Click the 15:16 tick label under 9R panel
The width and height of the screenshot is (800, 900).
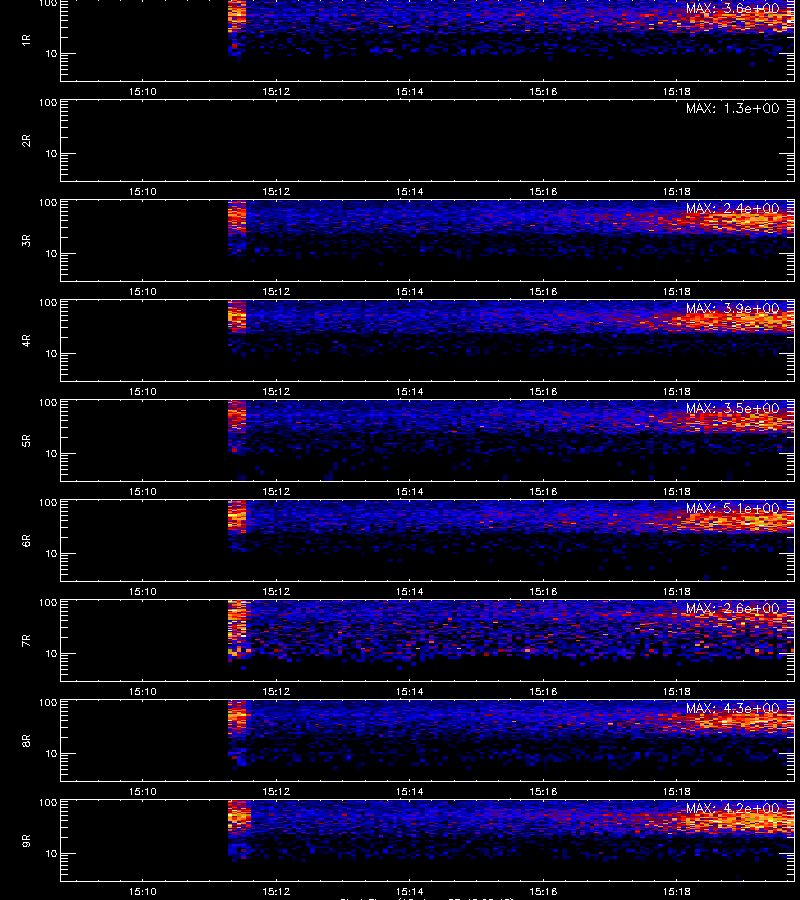[543, 891]
